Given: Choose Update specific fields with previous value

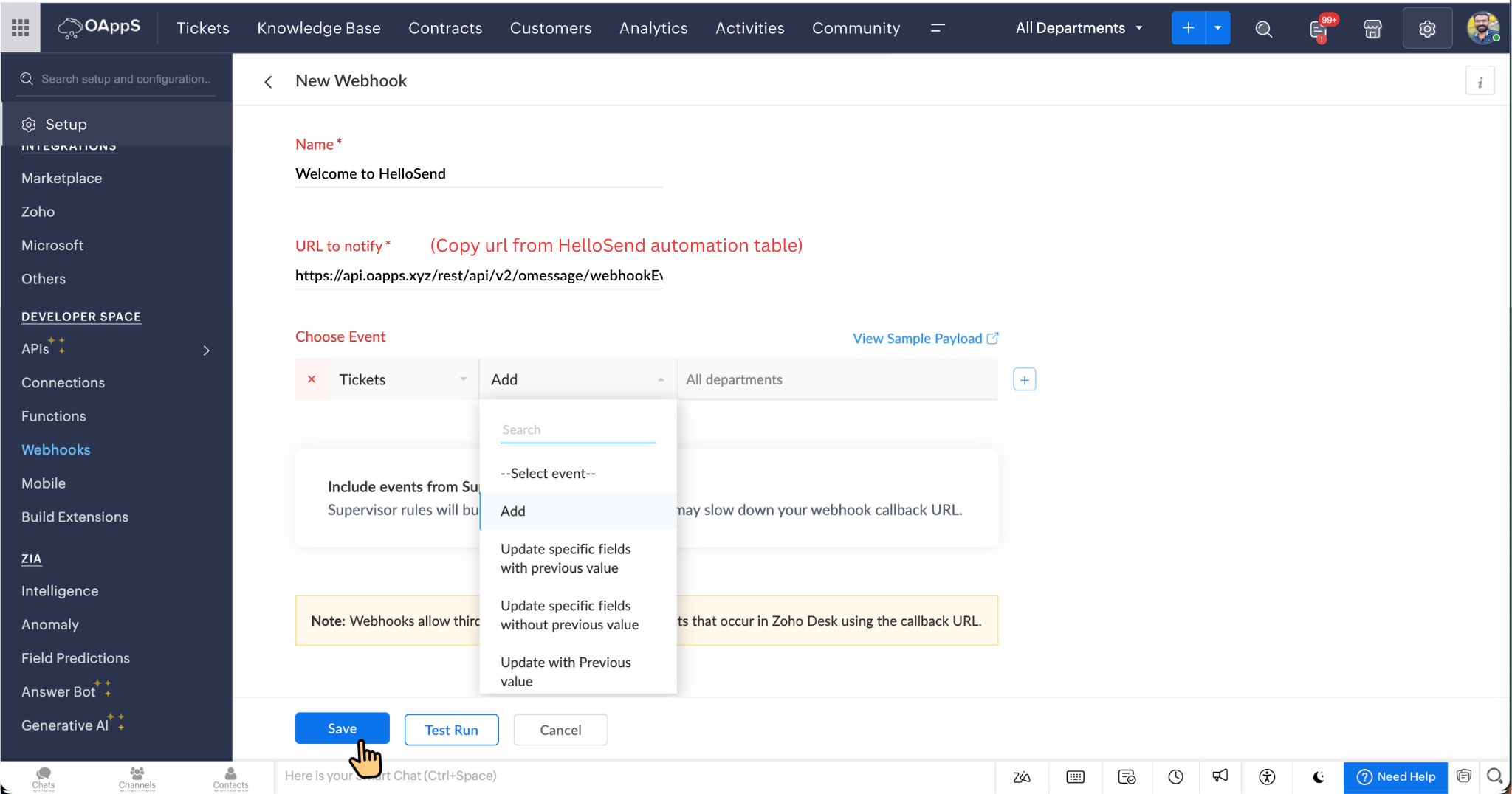Looking at the screenshot, I should tap(578, 559).
